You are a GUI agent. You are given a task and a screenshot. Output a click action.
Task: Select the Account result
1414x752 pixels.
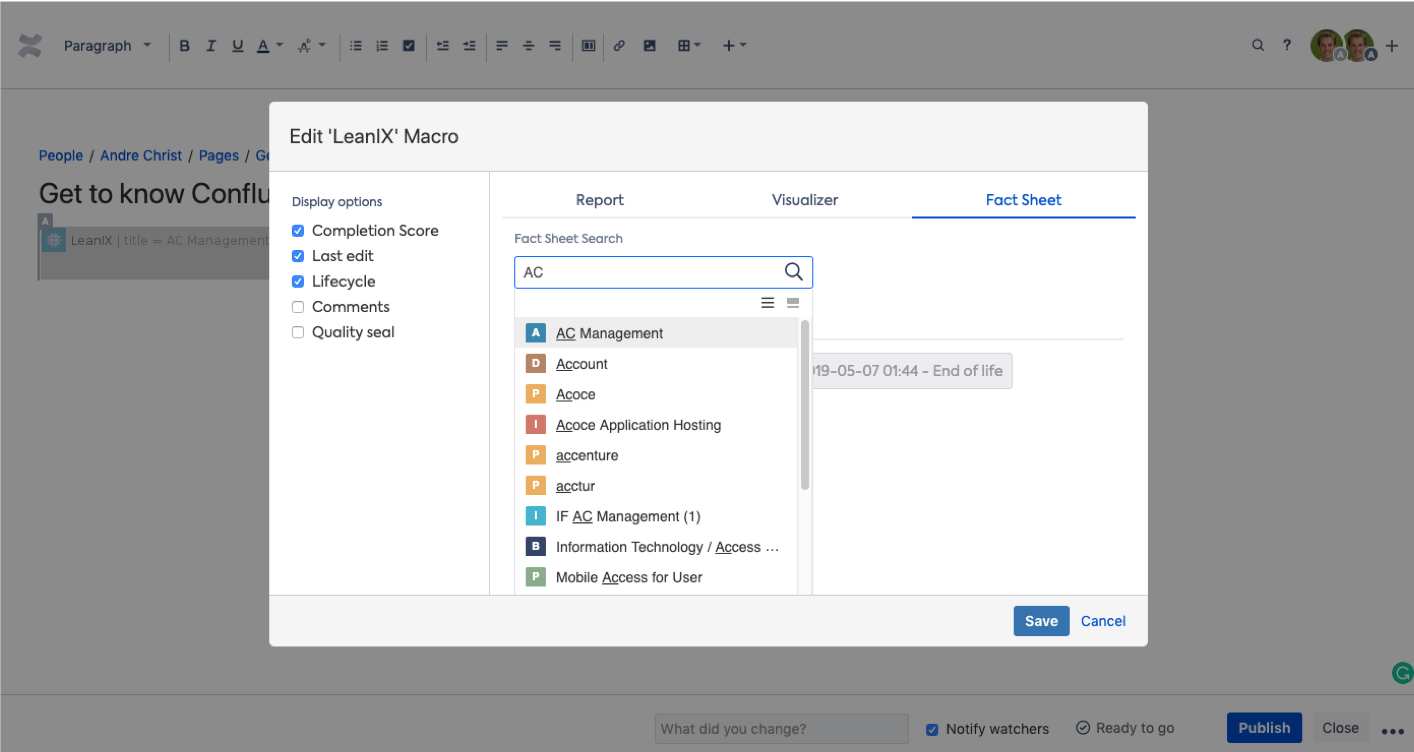(x=656, y=364)
